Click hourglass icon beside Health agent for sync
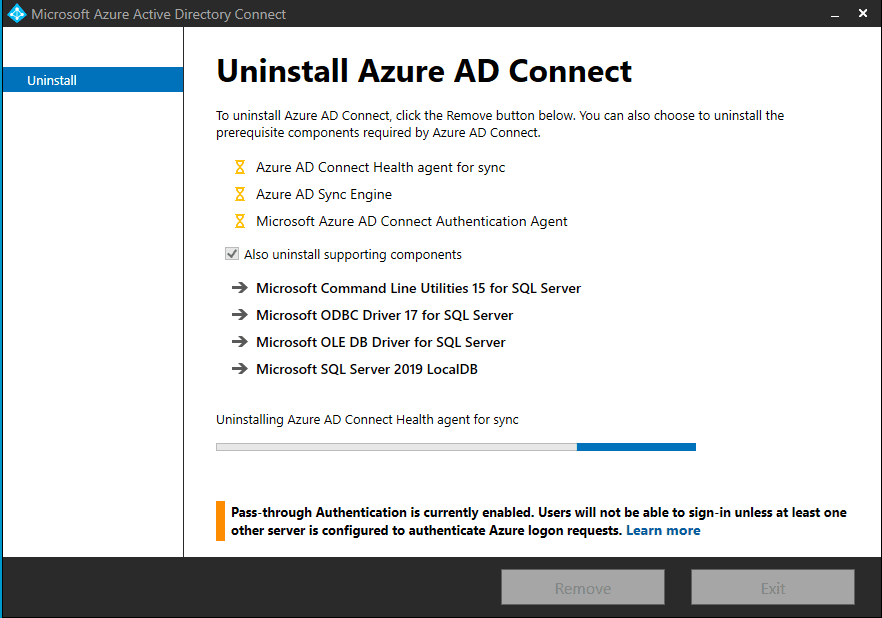This screenshot has width=882, height=618. click(x=240, y=167)
